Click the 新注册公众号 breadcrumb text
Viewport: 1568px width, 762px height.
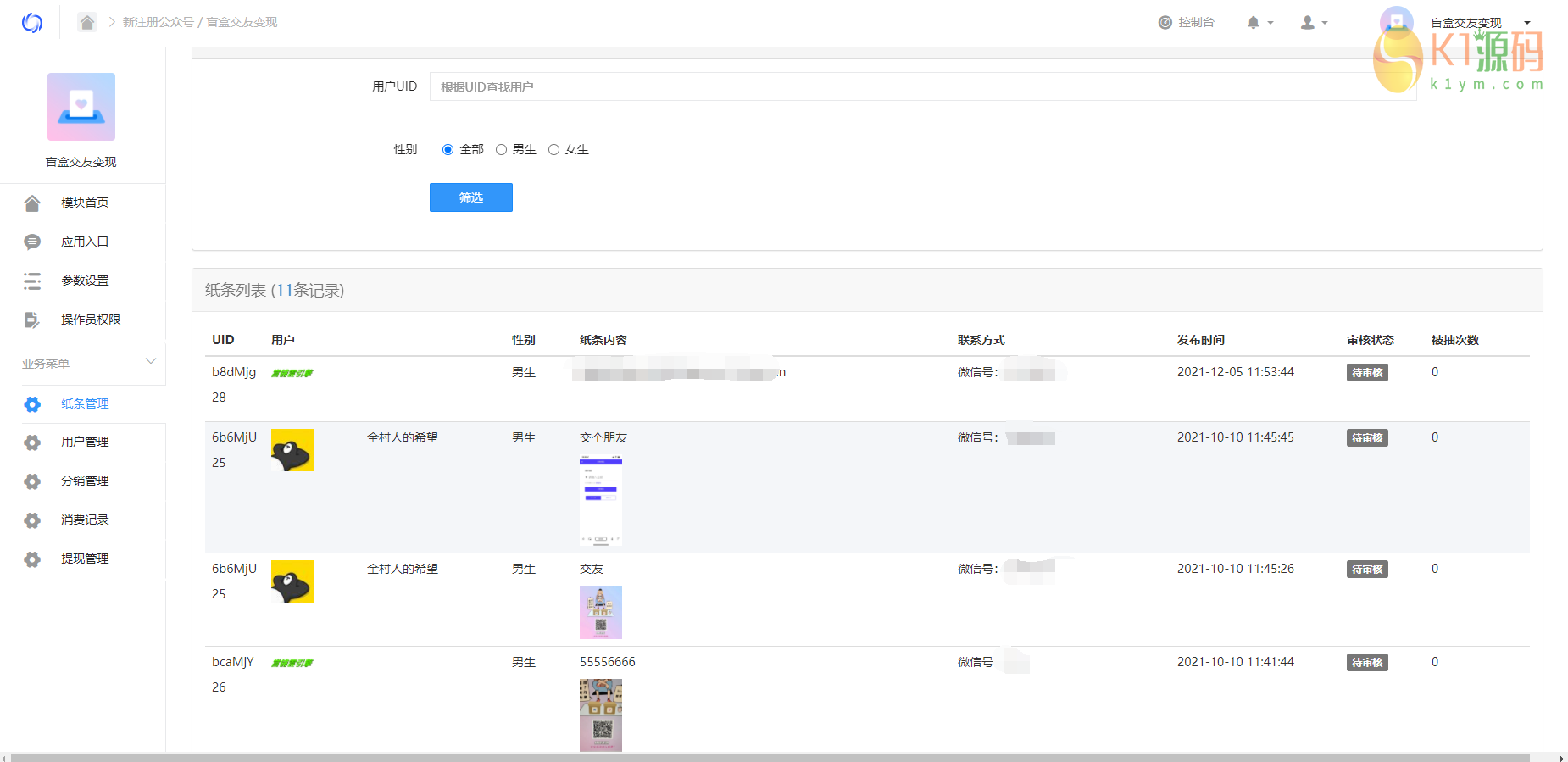tap(158, 22)
